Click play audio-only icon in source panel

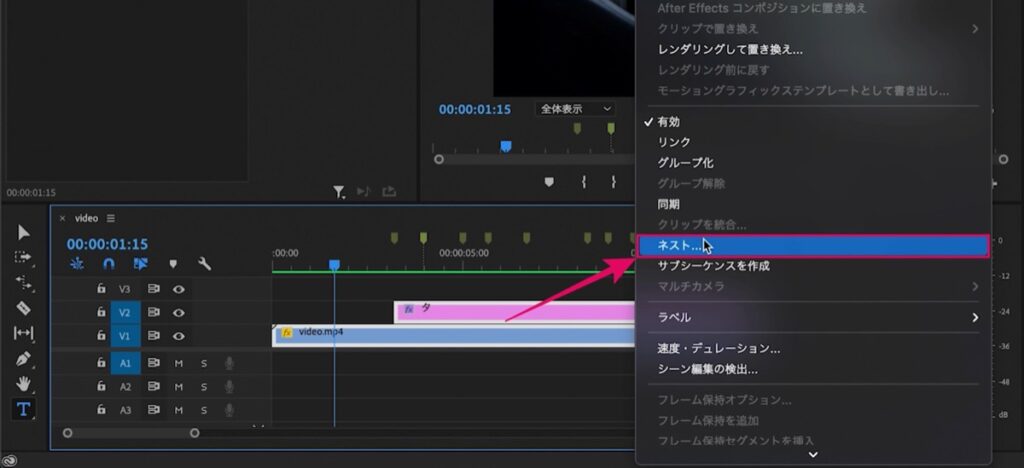[x=363, y=191]
